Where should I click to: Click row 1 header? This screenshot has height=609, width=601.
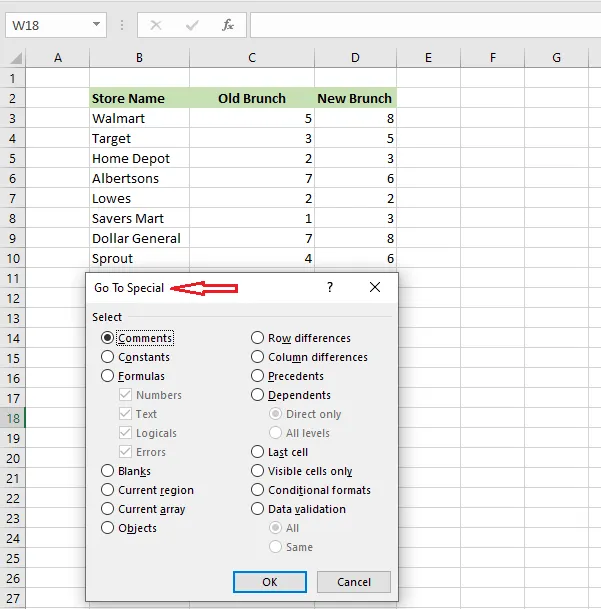[x=13, y=78]
